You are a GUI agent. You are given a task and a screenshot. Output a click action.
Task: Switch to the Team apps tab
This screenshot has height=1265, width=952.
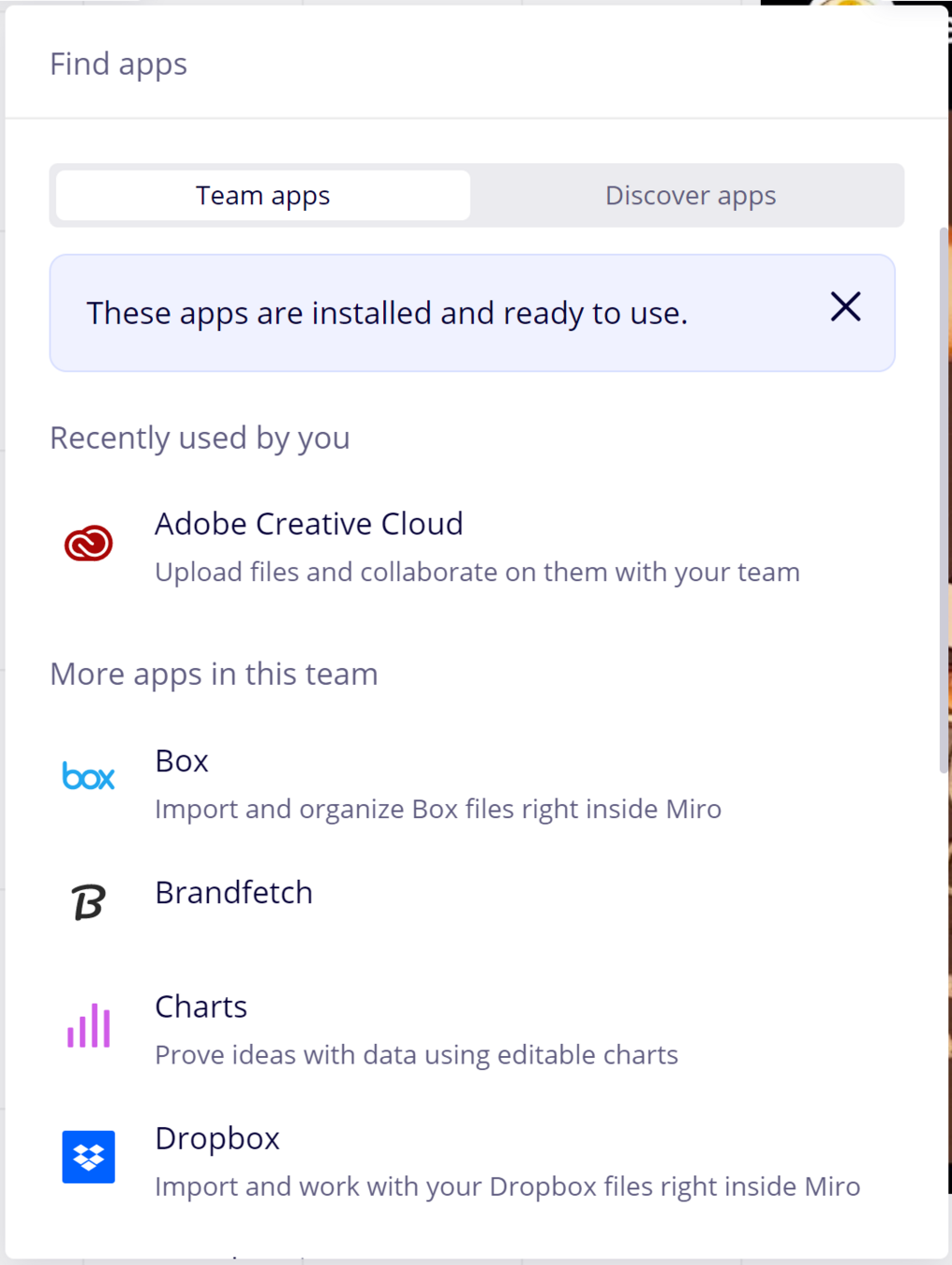pos(263,195)
